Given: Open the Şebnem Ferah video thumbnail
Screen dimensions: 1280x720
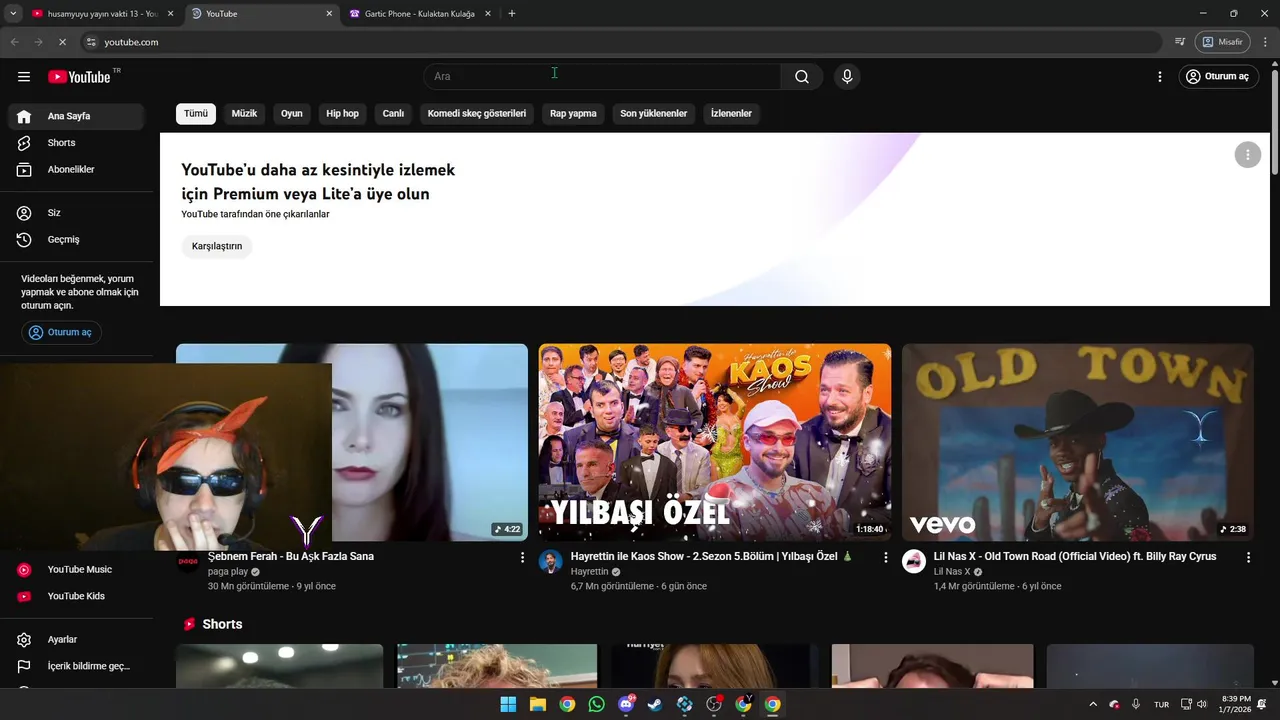Looking at the screenshot, I should click(x=430, y=443).
